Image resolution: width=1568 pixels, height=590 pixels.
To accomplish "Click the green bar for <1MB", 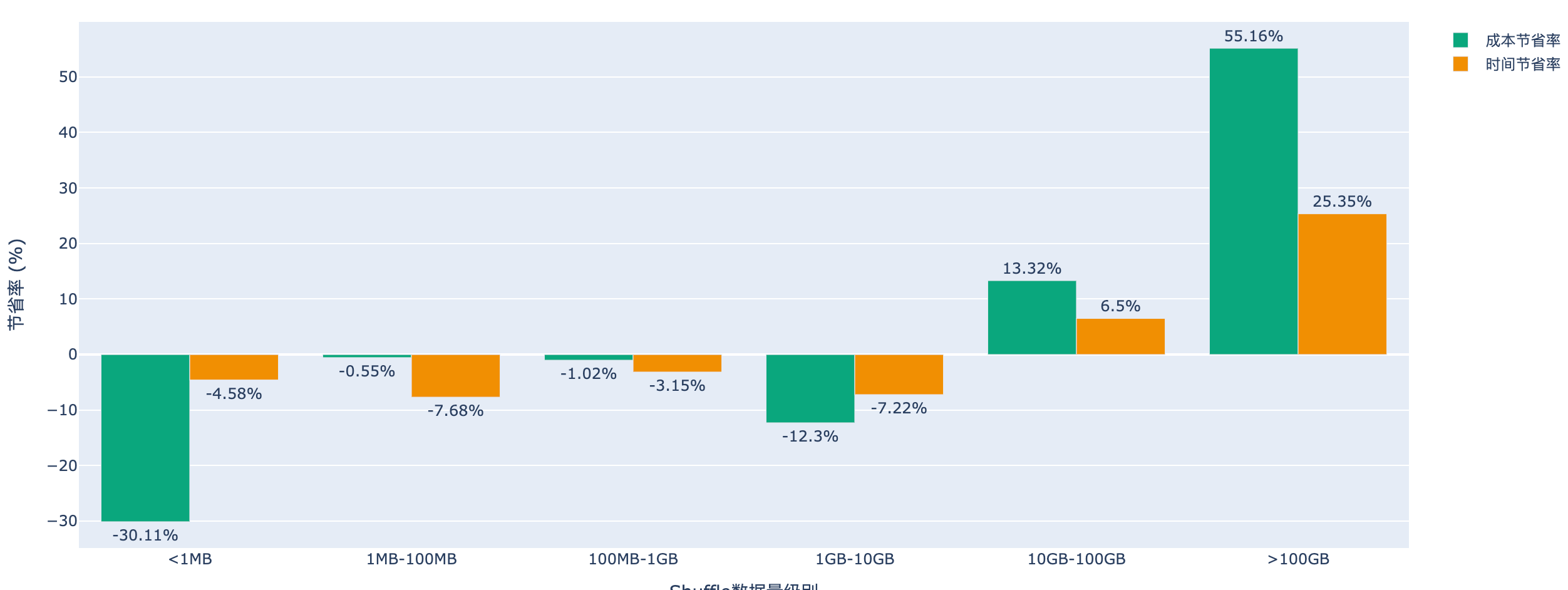I will tap(145, 438).
